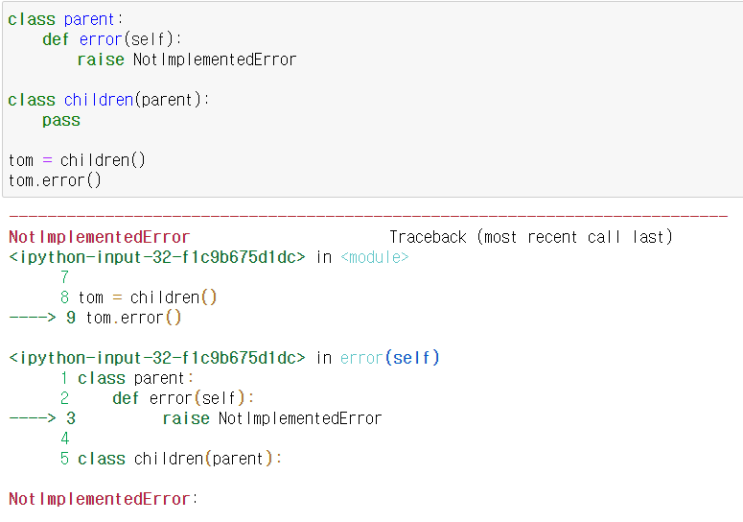
Task: Click traceback line number 7
Action: point(65,277)
